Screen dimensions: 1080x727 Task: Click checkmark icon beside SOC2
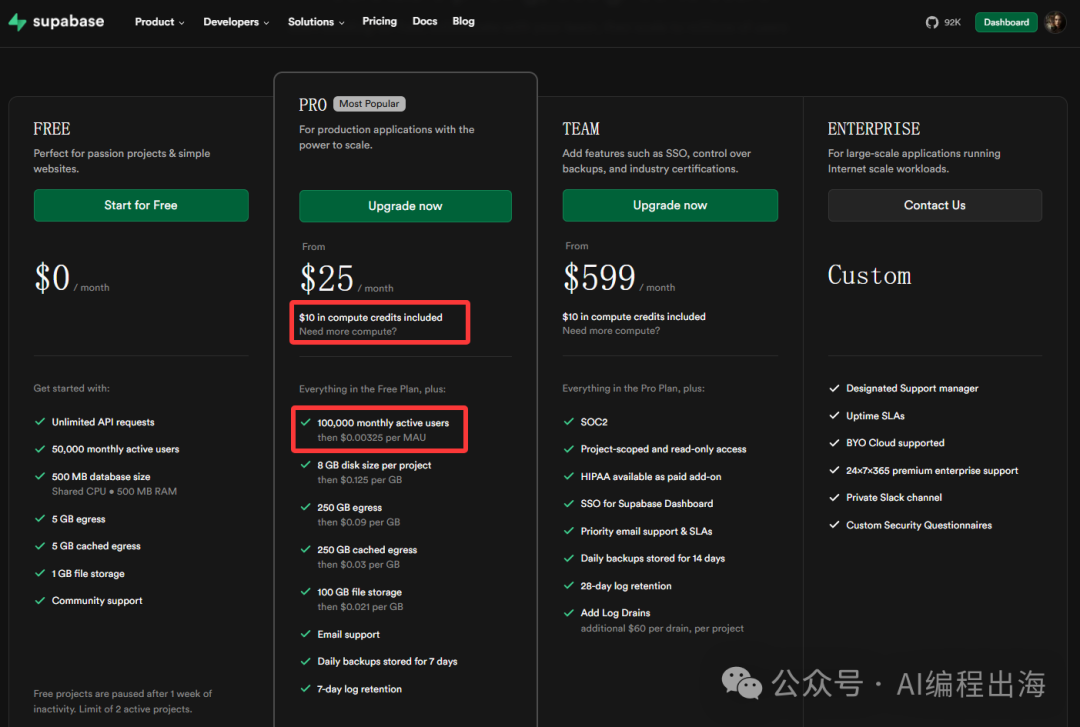tap(570, 422)
